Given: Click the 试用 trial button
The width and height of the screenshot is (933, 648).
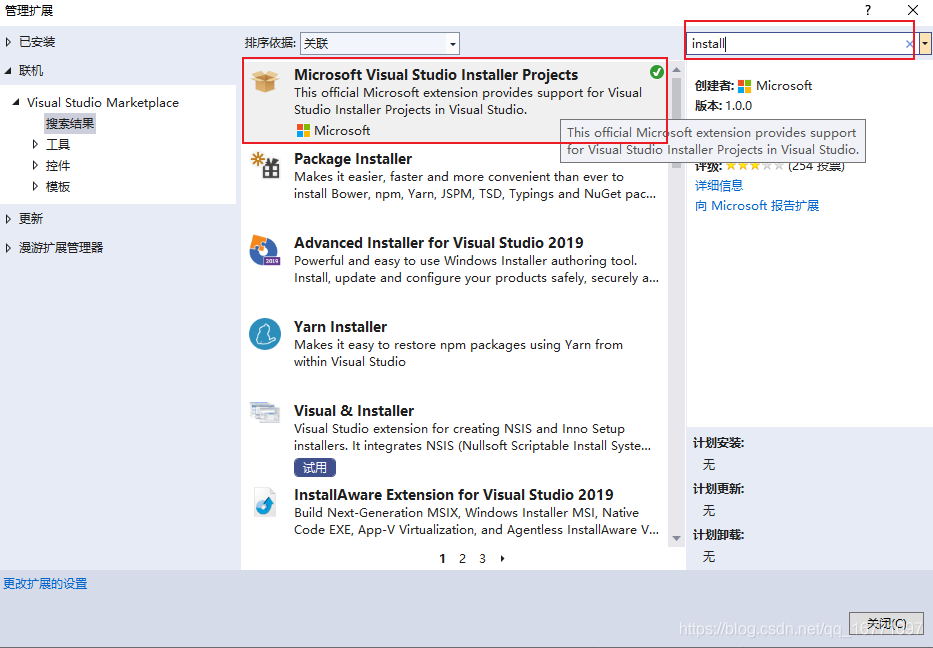Looking at the screenshot, I should pyautogui.click(x=315, y=468).
